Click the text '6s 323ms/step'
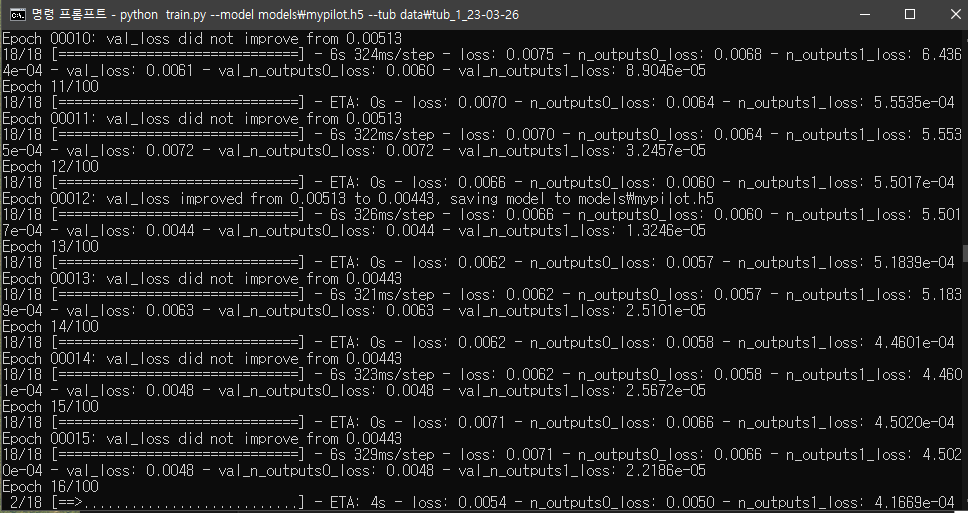 click(x=382, y=375)
